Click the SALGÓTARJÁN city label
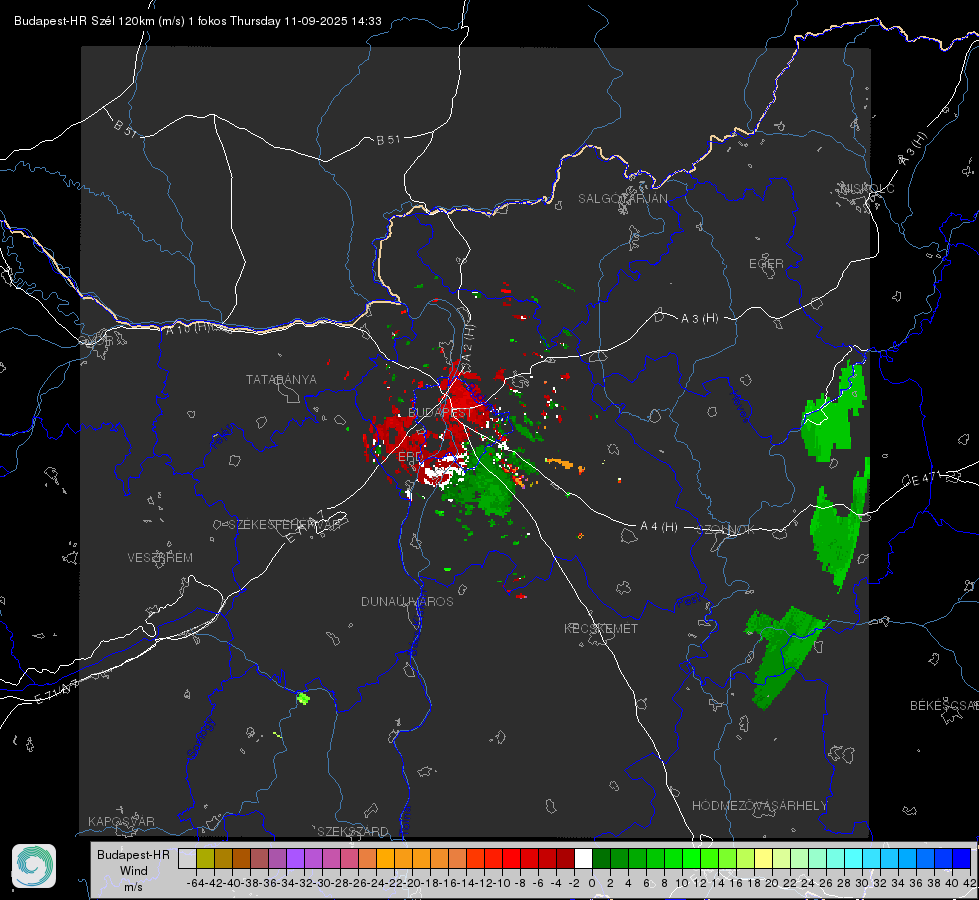 (x=622, y=199)
